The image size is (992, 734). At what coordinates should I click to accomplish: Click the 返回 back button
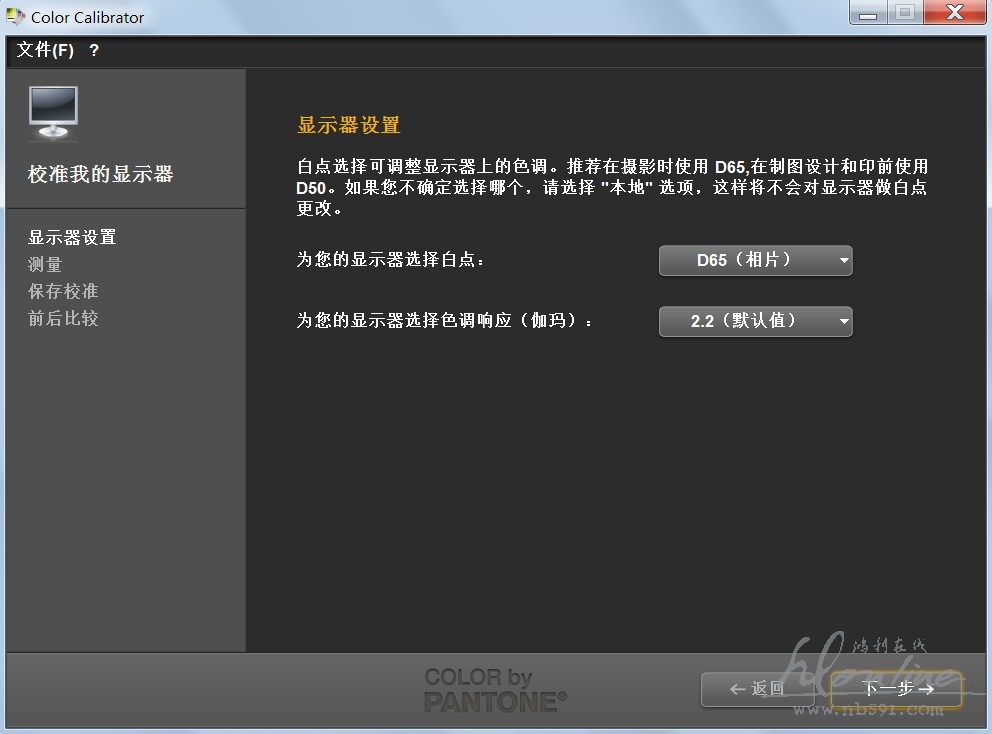coord(757,689)
